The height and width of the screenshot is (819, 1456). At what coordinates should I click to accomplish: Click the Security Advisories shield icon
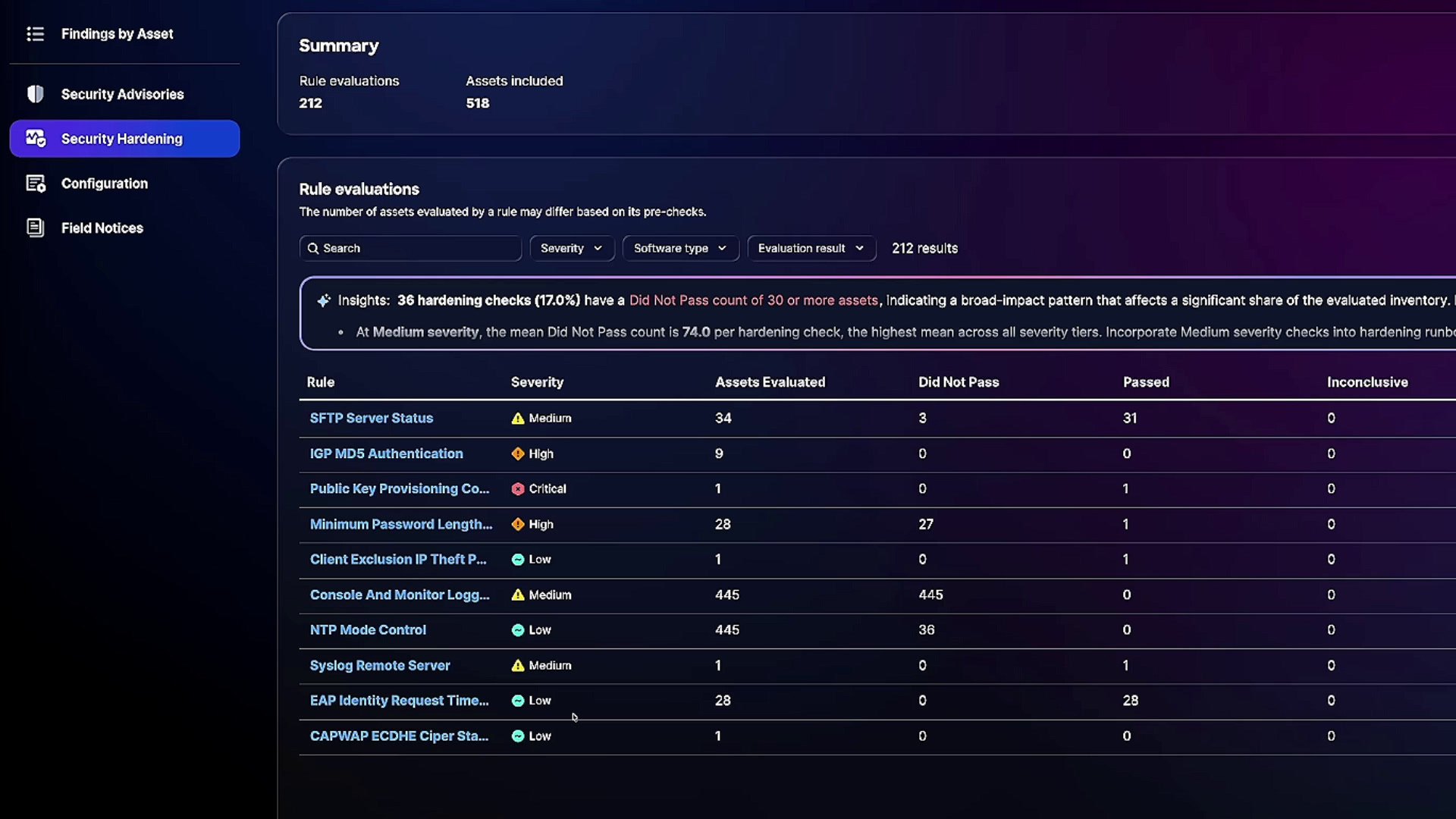(x=35, y=94)
